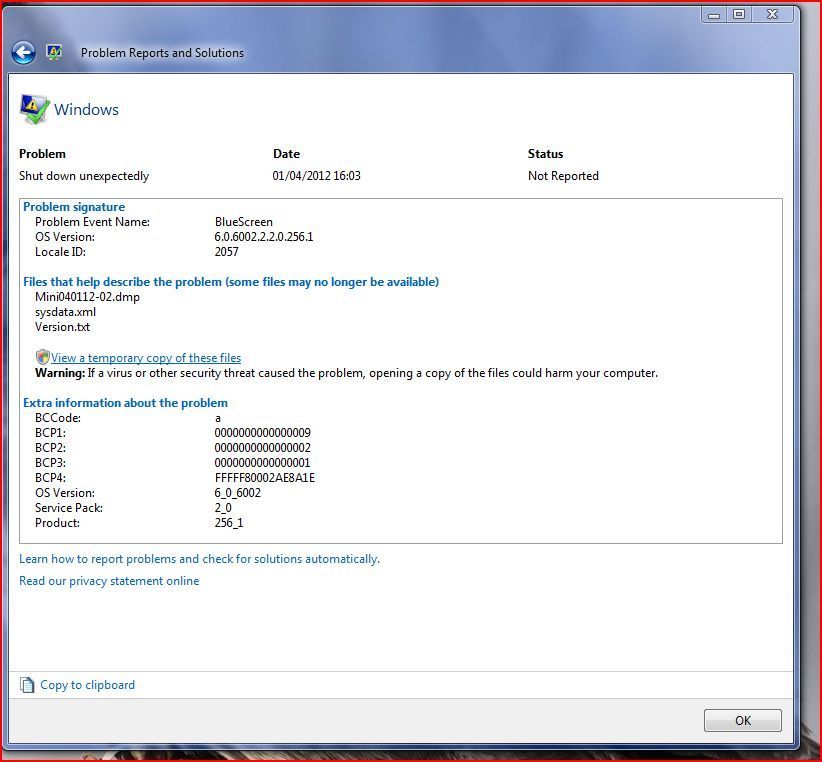This screenshot has height=762, width=822.
Task: Click the Problem Reports and Solutions title
Action: tap(162, 53)
